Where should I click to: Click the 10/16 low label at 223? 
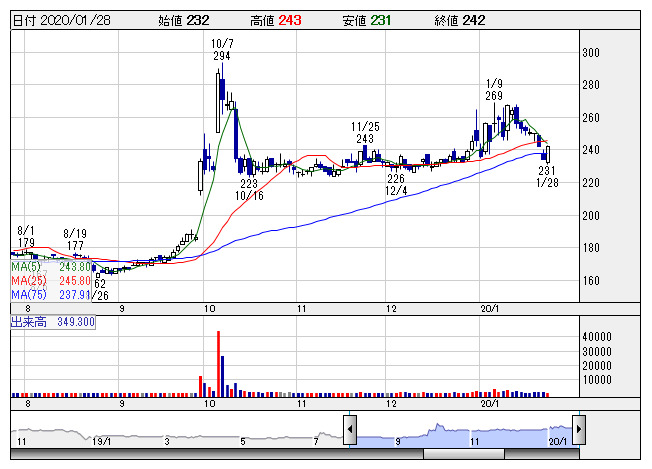[x=249, y=189]
